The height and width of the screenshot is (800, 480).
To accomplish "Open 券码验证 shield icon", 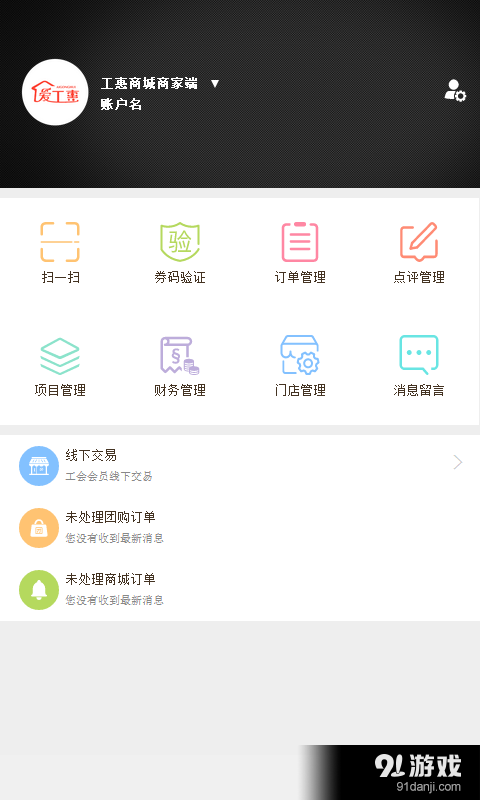I will (180, 242).
